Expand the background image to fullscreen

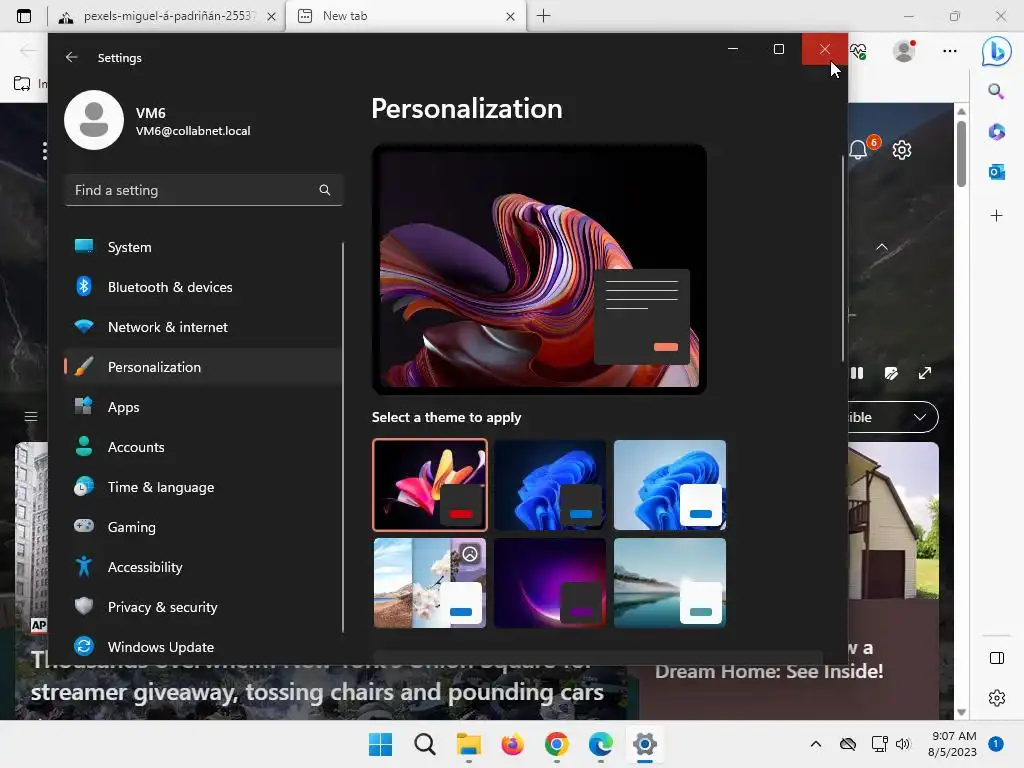tap(925, 373)
